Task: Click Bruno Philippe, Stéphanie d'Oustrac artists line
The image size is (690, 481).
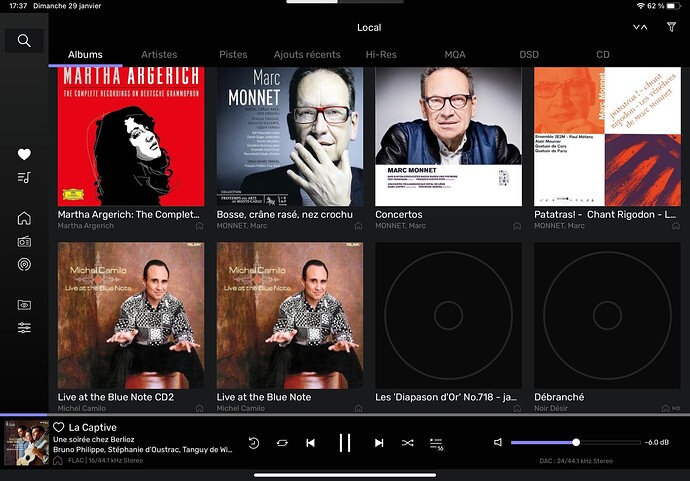Action: click(143, 450)
